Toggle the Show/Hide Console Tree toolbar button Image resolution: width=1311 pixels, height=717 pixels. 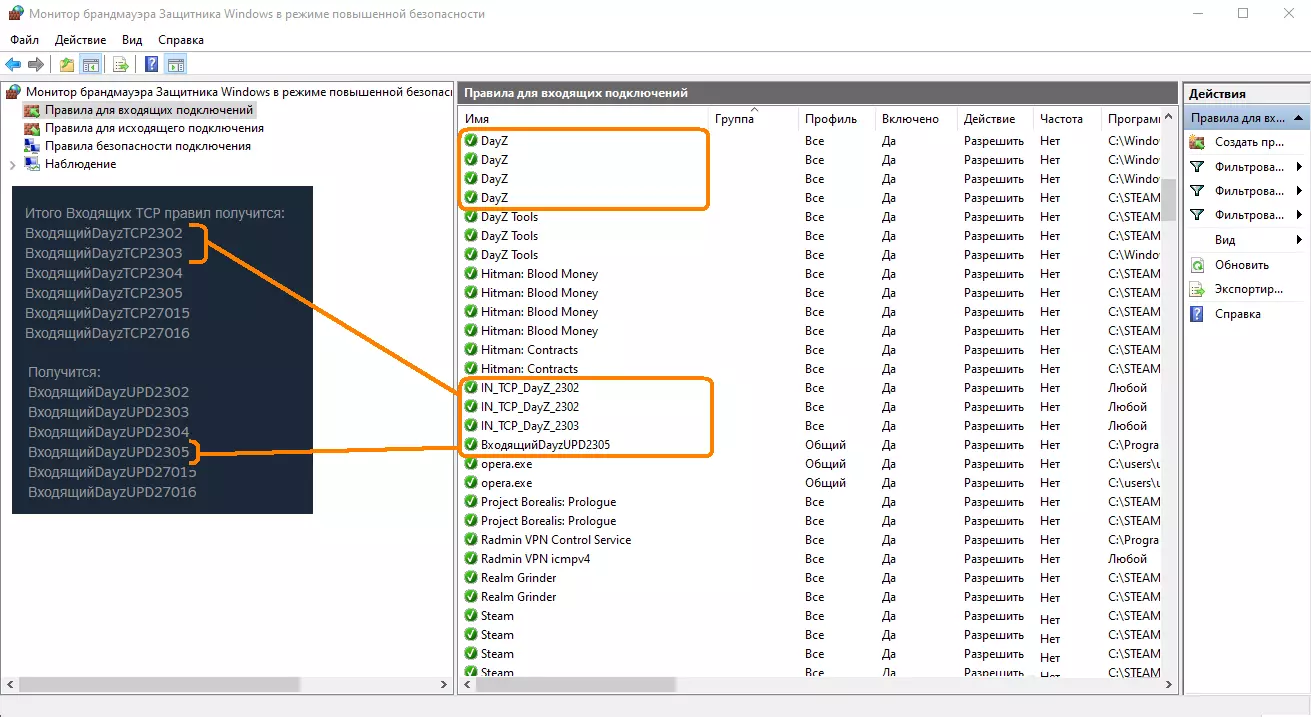coord(91,65)
